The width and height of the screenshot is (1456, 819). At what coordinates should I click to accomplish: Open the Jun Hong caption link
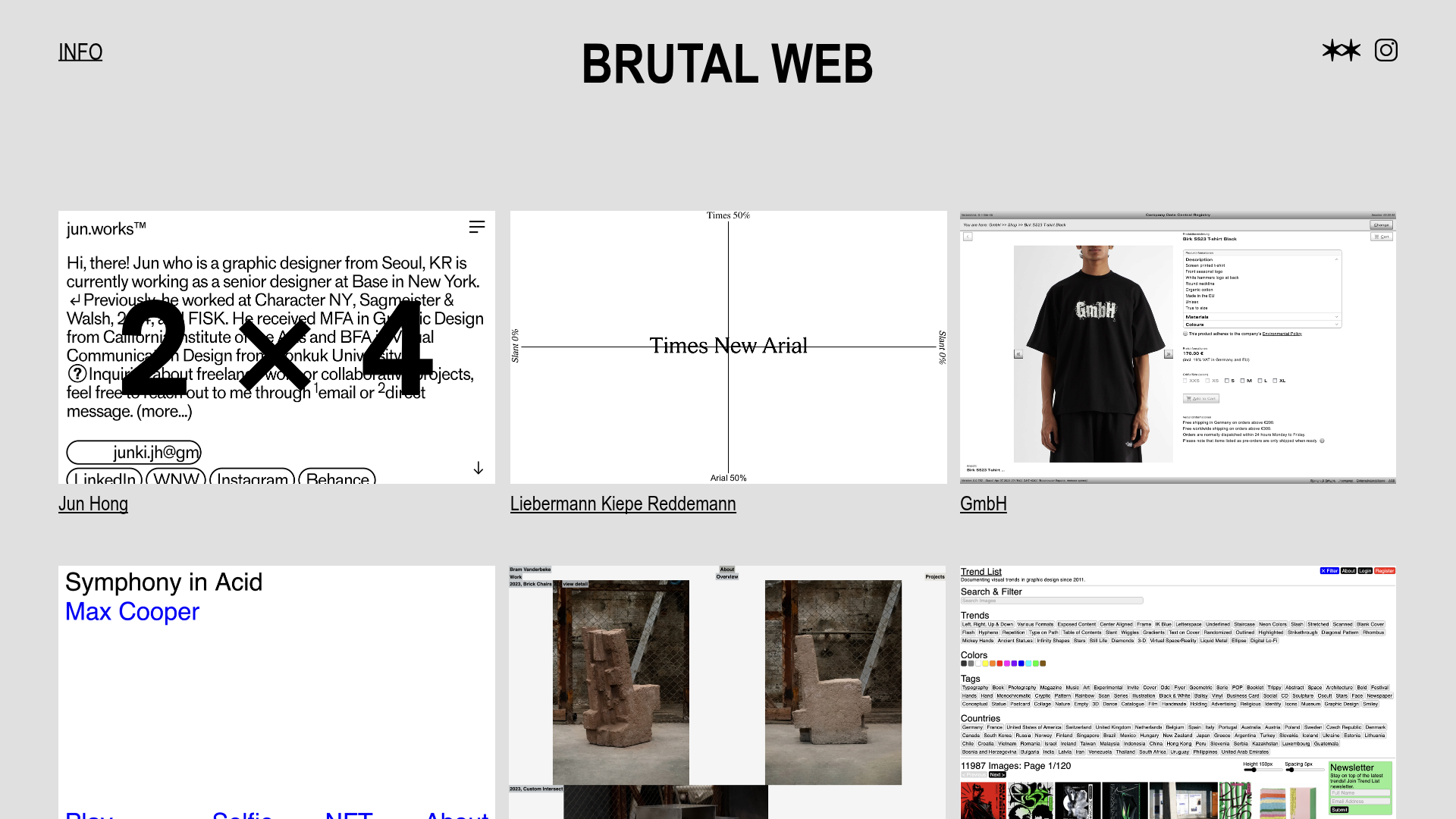pyautogui.click(x=93, y=504)
